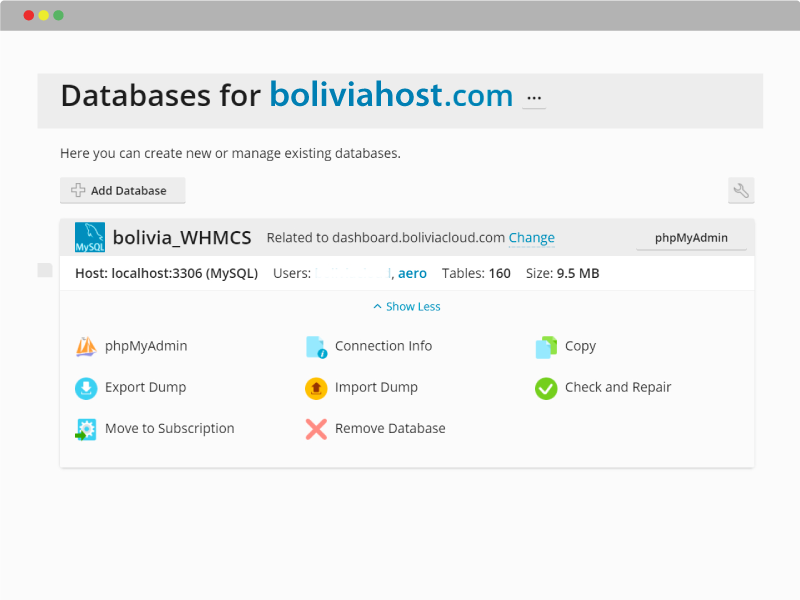Screen dimensions: 800x600
Task: Click the Move to Subscription gear icon
Action: click(x=86, y=430)
